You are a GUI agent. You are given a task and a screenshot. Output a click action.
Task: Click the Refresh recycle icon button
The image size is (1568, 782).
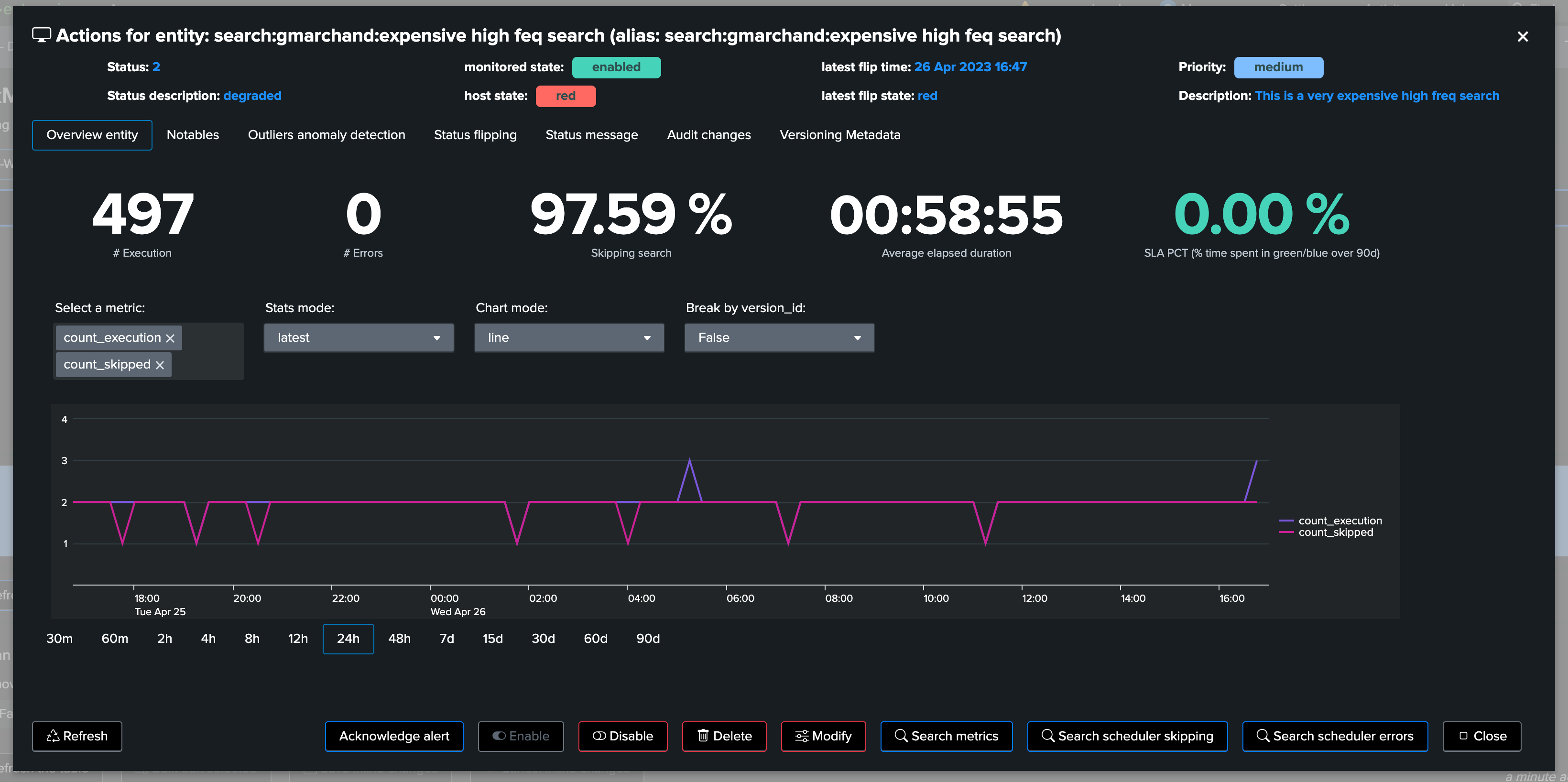tap(77, 737)
